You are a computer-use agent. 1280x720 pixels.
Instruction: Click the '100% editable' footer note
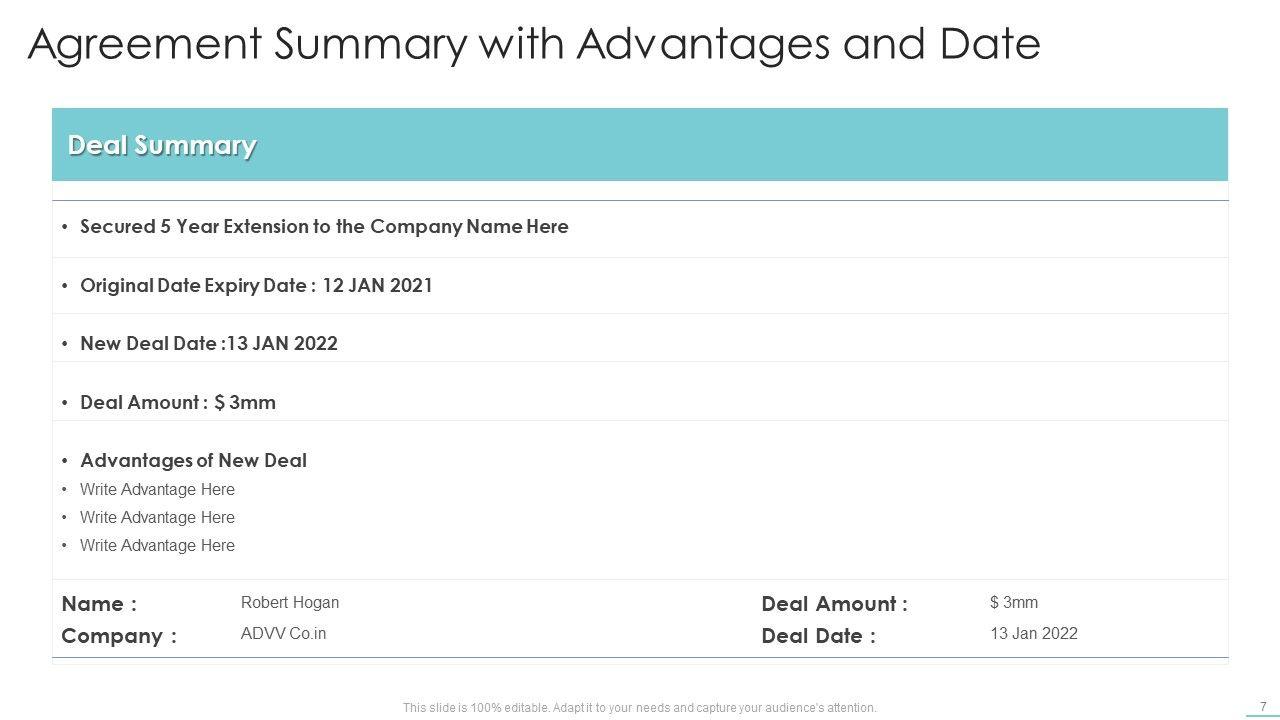tap(639, 708)
